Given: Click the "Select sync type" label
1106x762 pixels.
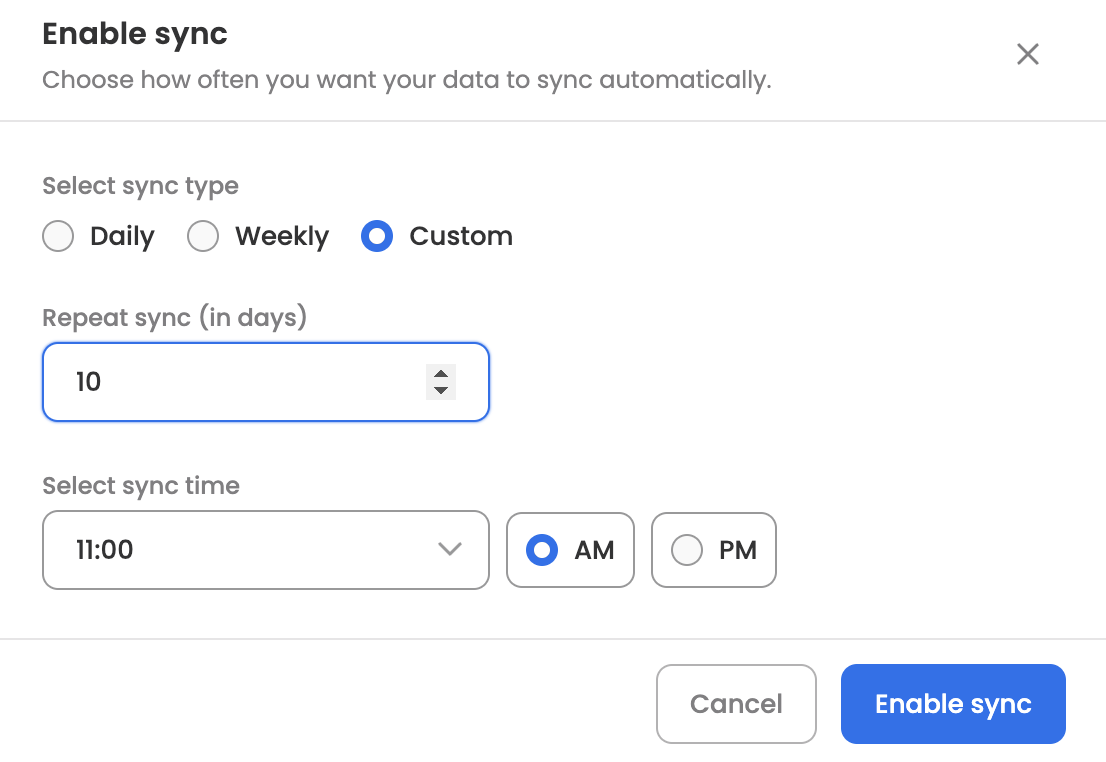Looking at the screenshot, I should [x=140, y=186].
